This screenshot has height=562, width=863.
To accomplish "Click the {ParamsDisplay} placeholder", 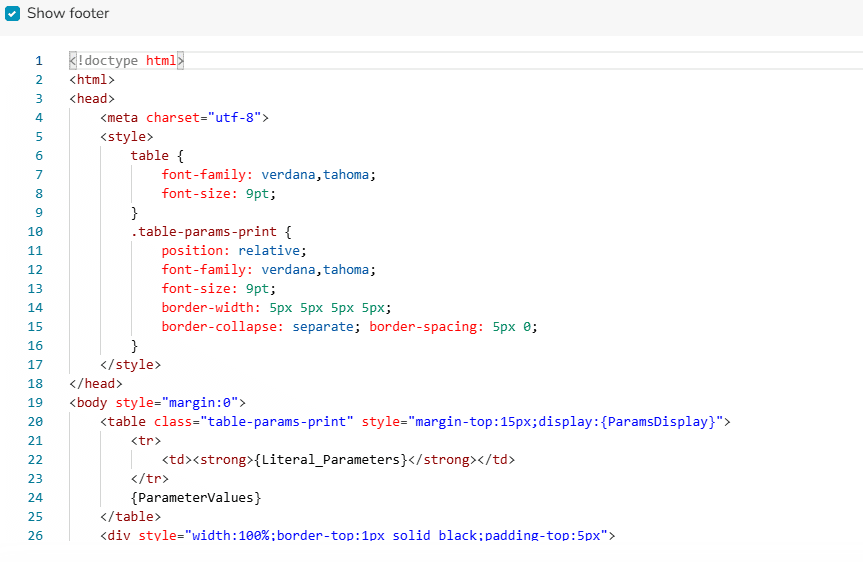I will pyautogui.click(x=661, y=422).
